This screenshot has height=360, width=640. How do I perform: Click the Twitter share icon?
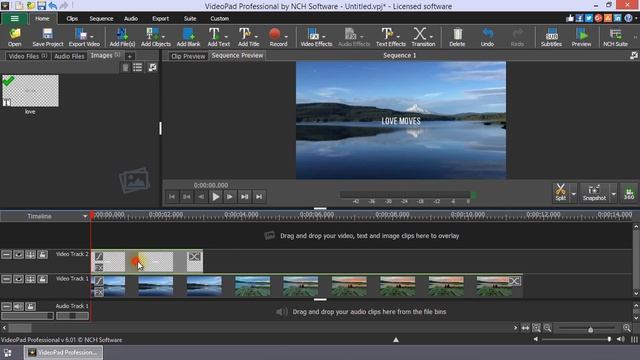(589, 18)
